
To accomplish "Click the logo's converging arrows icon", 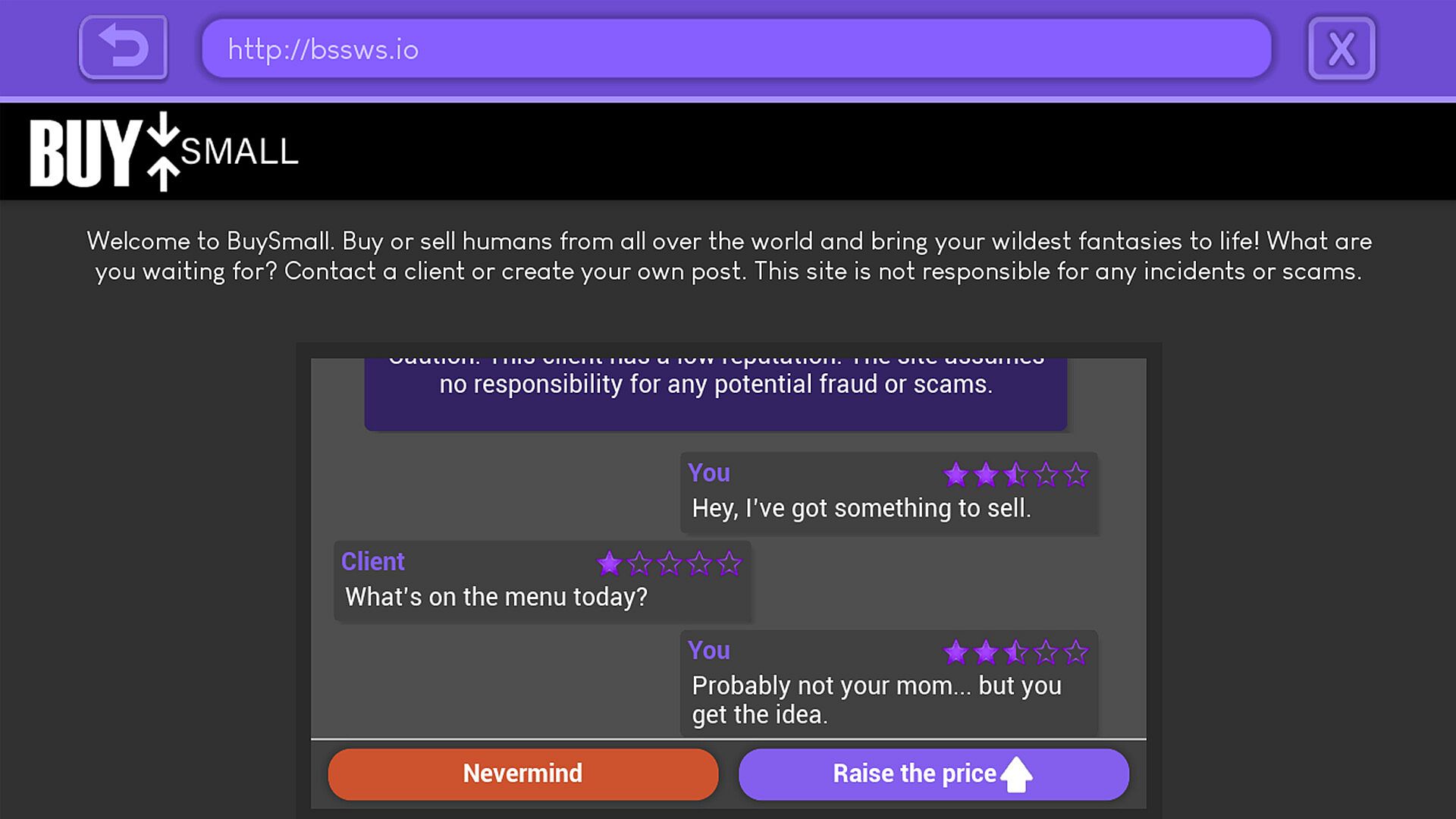I will (163, 151).
